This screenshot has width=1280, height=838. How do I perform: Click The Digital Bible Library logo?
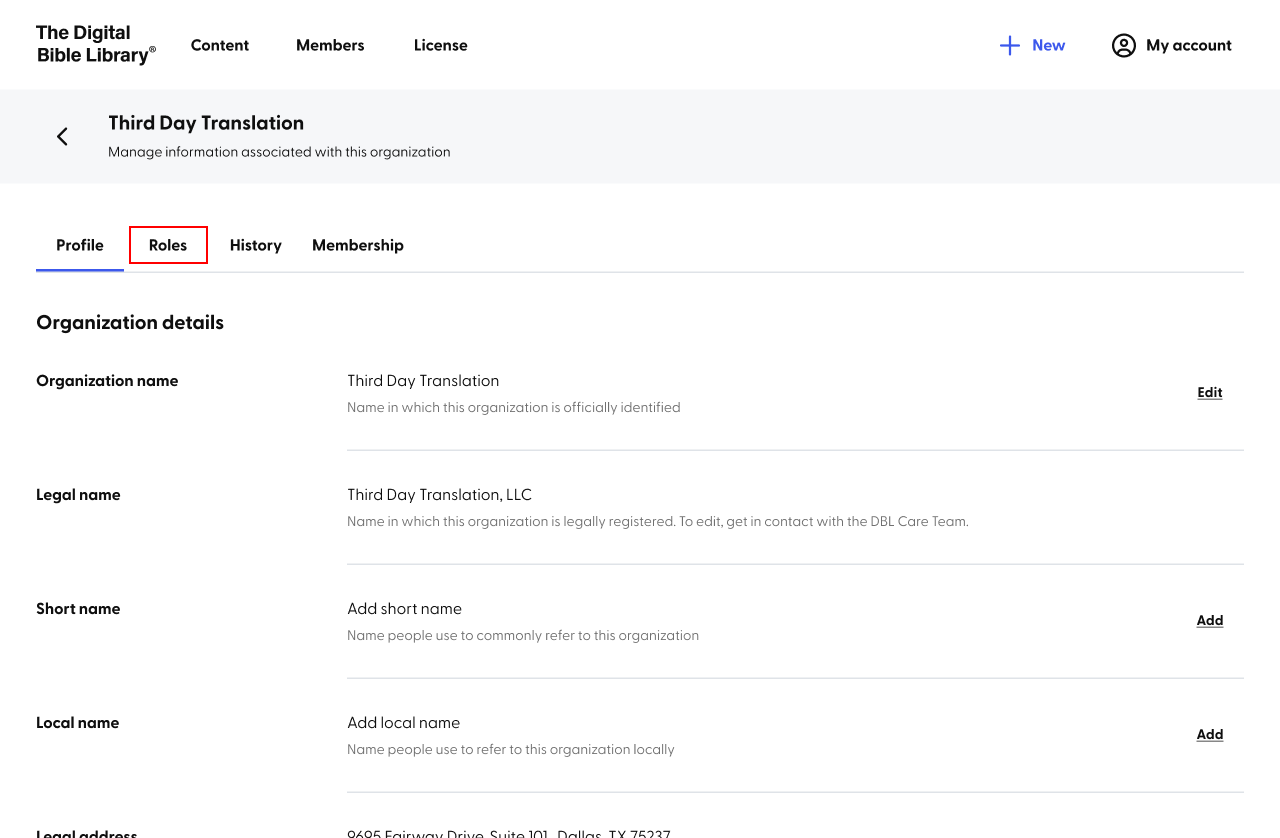tap(96, 45)
